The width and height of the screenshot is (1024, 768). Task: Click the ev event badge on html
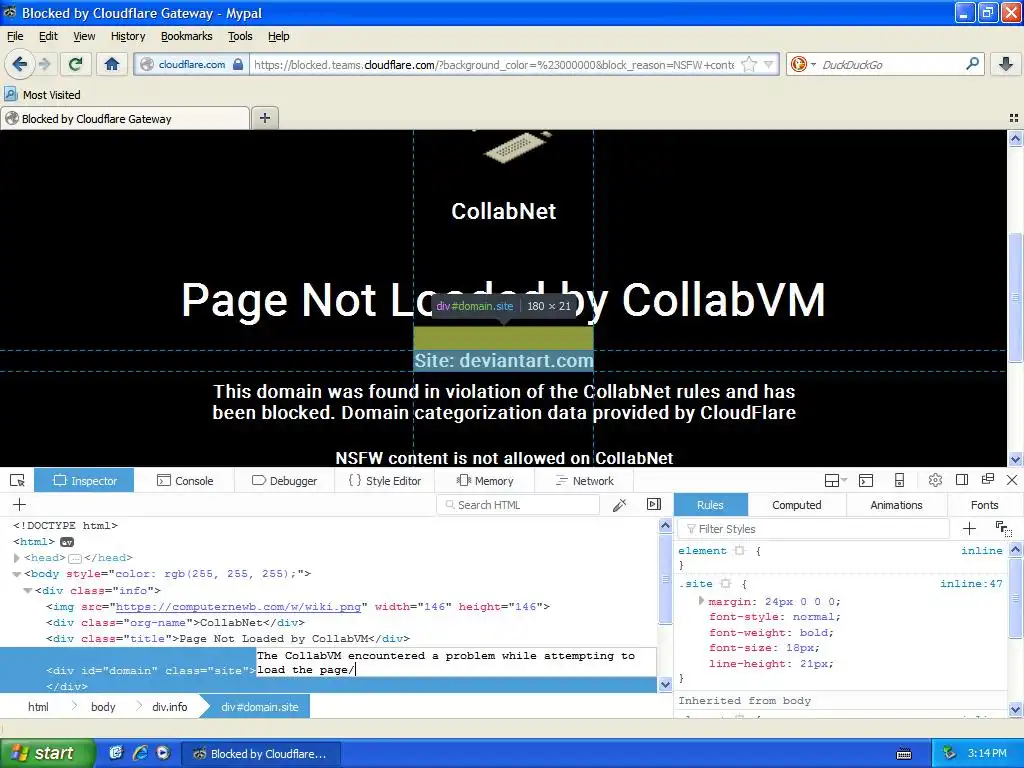pyautogui.click(x=67, y=542)
